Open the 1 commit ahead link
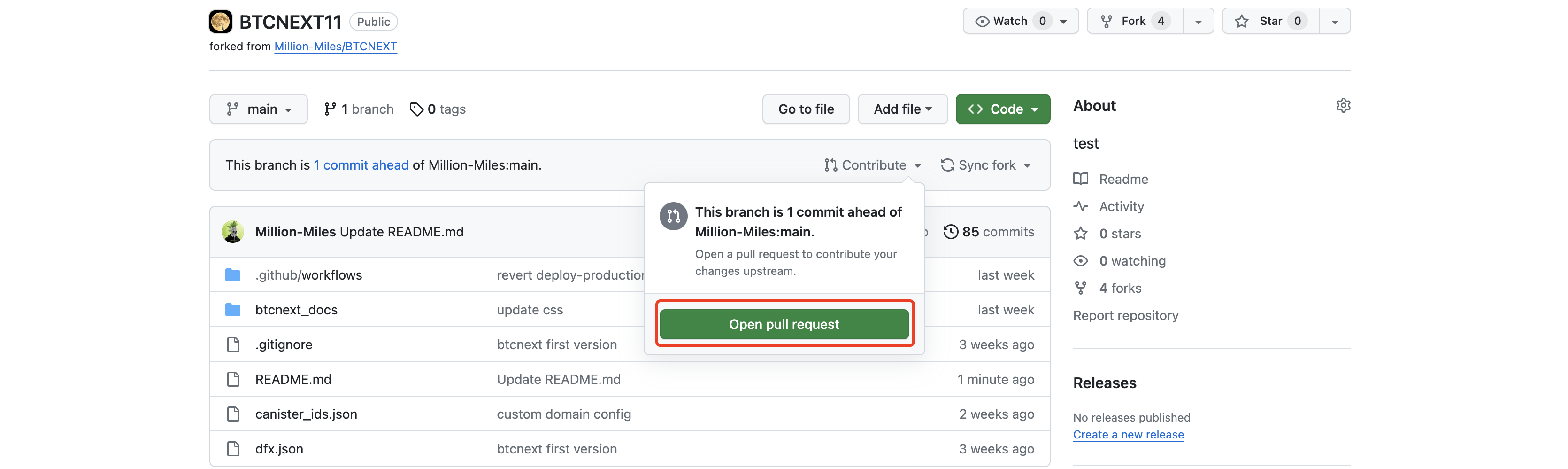The image size is (1568, 469). pos(361,165)
